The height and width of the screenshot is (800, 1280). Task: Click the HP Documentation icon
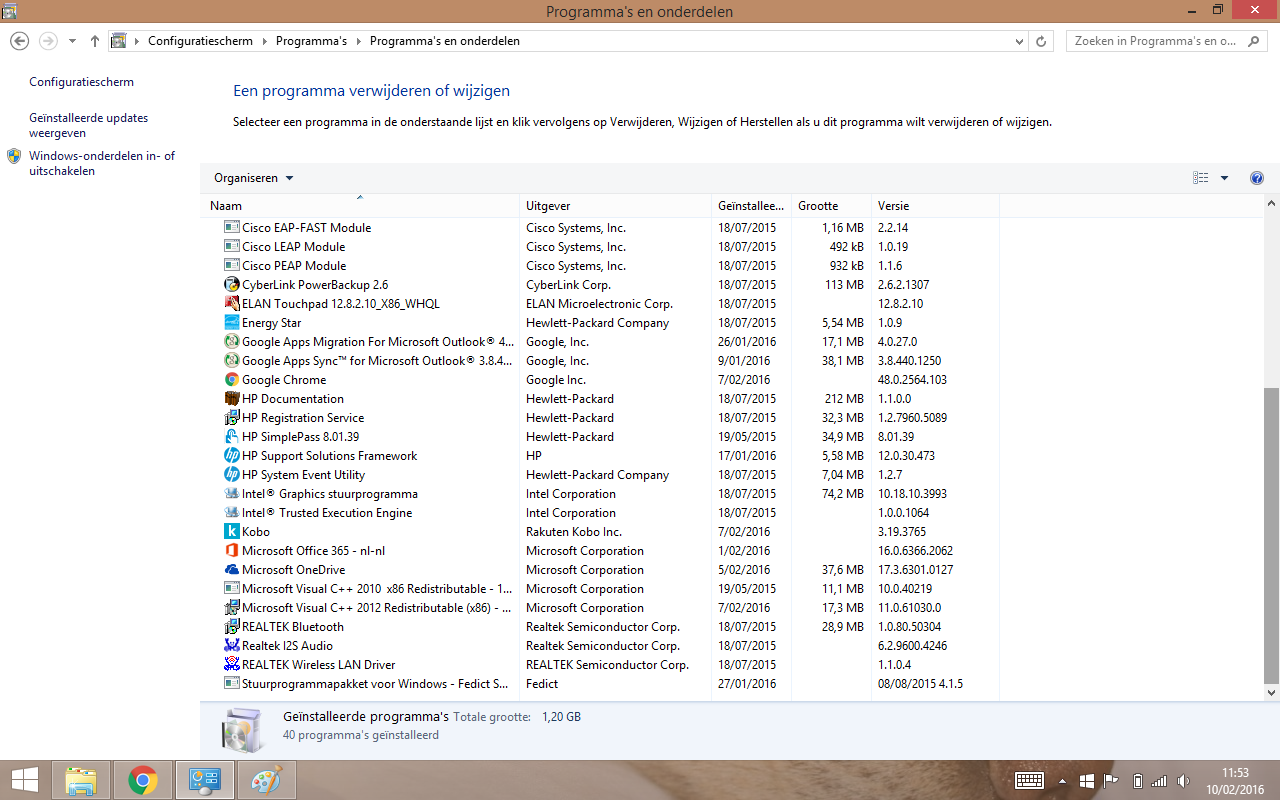232,399
